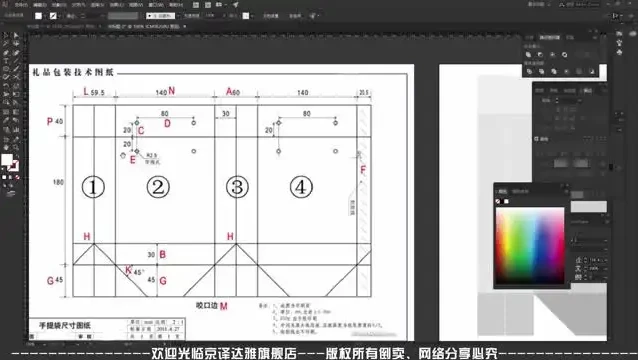Select the Artboard tool

6,140
